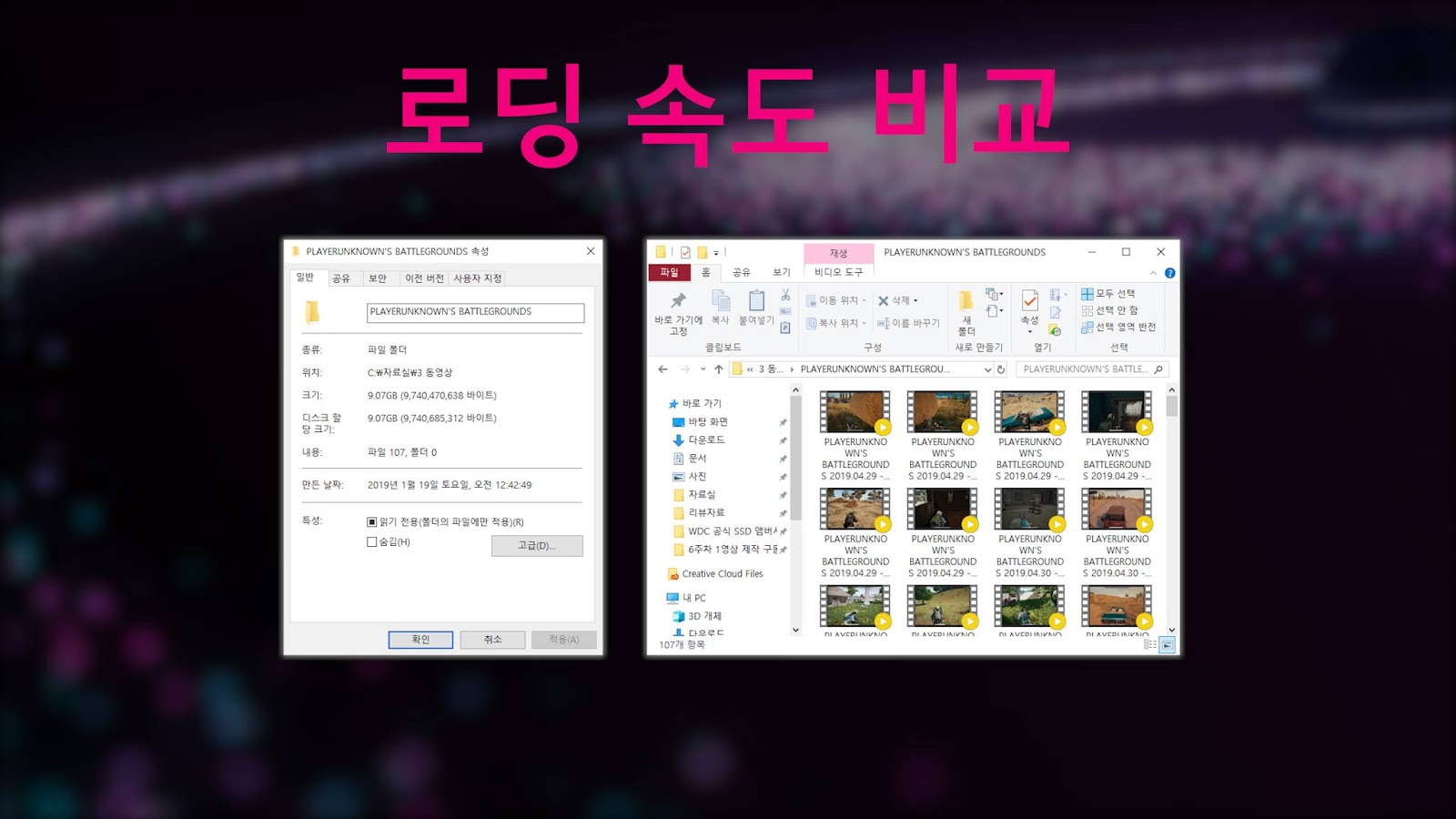The image size is (1456, 819).
Task: Open the 사용자 지정 tab in Properties
Action: point(478,278)
